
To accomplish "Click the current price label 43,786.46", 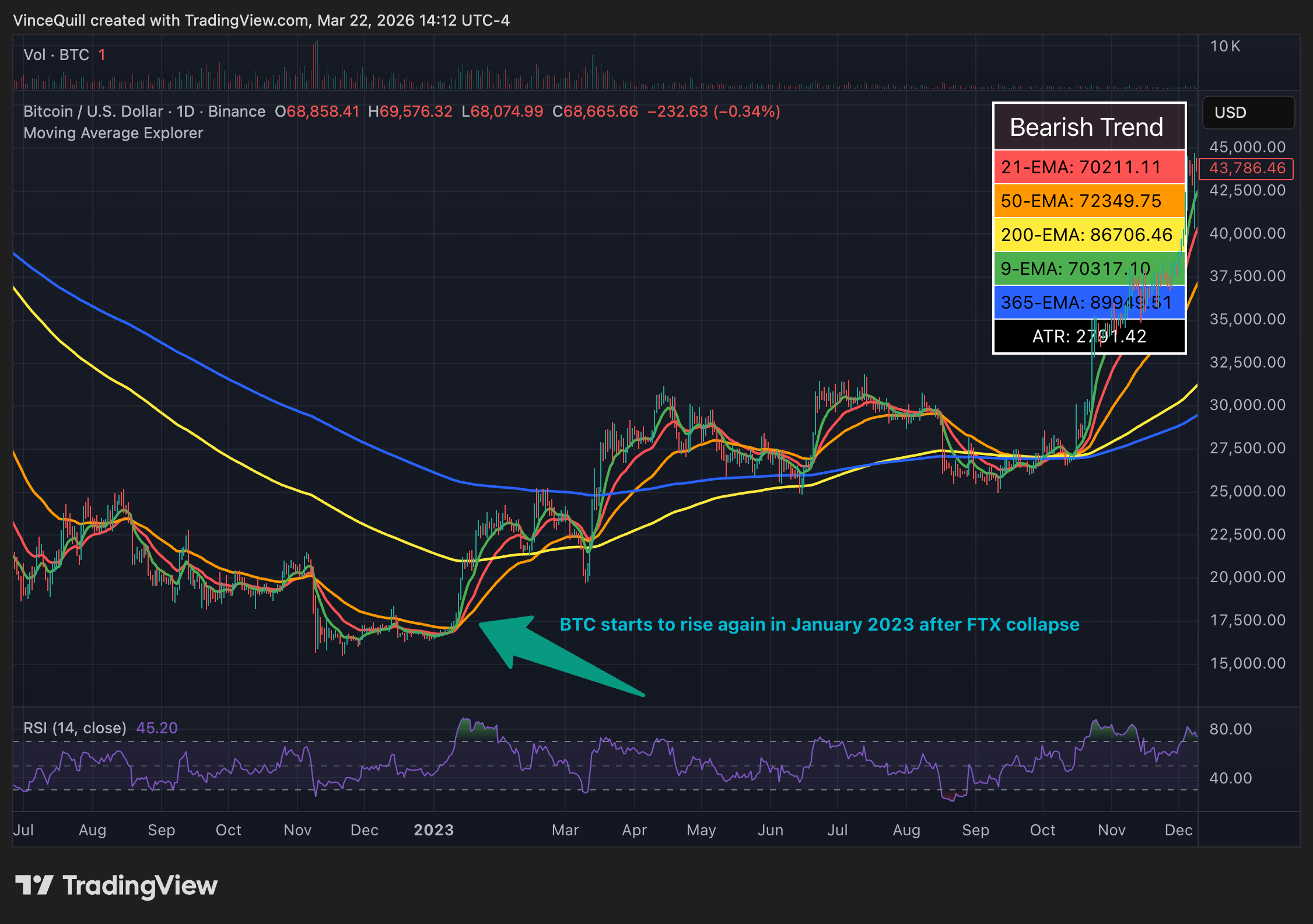I will [1247, 169].
